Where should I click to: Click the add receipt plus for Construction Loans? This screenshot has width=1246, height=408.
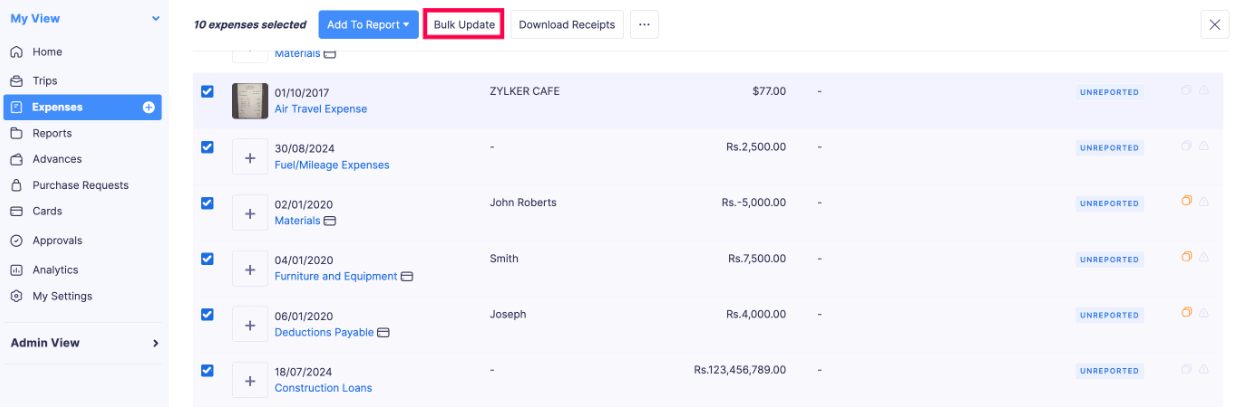[250, 381]
